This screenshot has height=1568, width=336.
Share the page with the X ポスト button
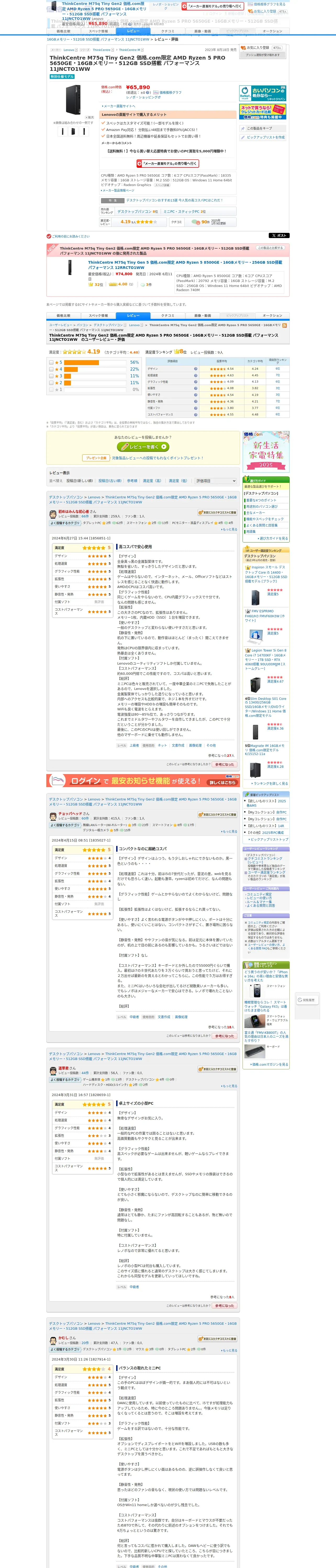[279, 235]
